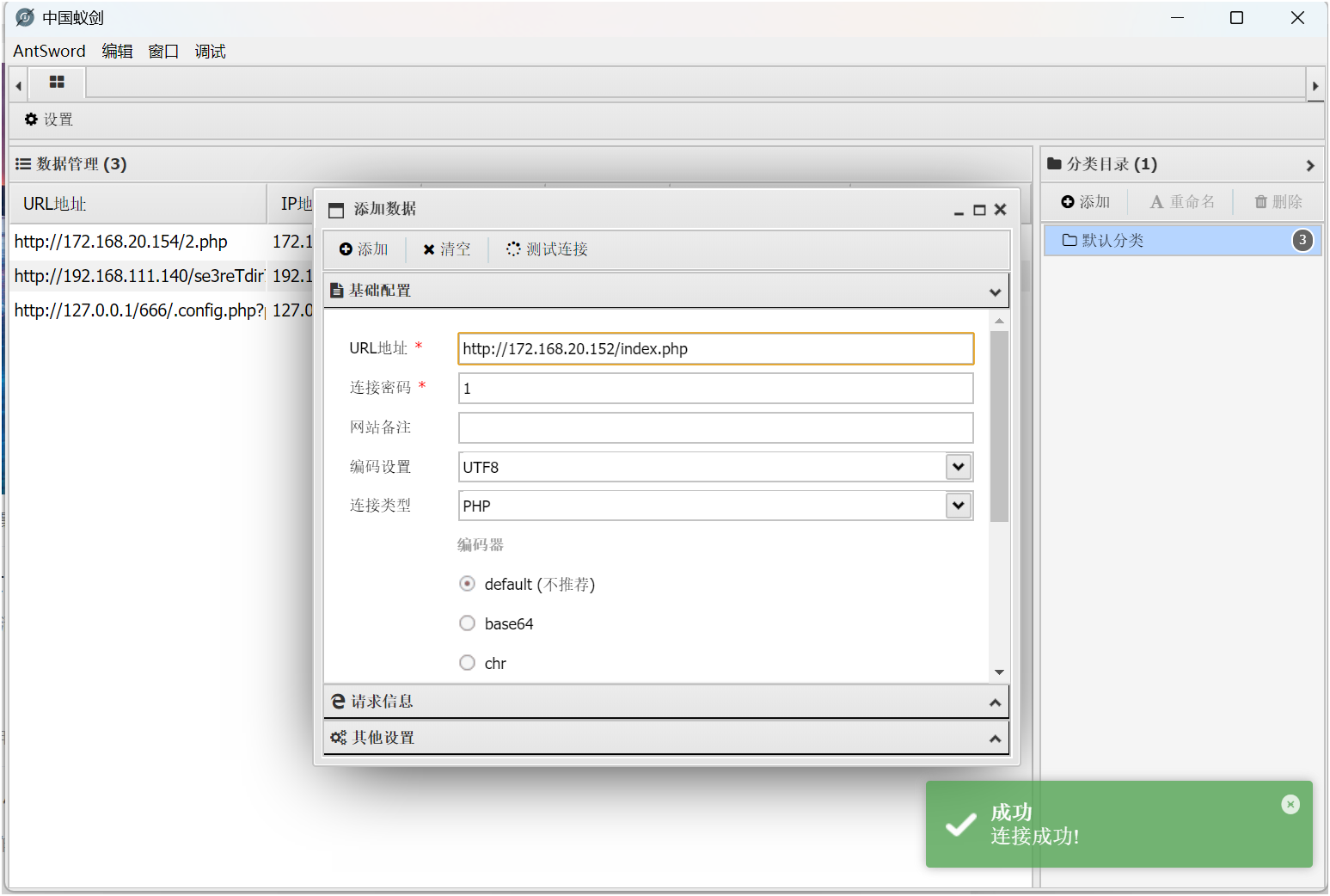Collapse the 分类目录 panel arrow
Screen dimensions: 1330x896
(1310, 165)
